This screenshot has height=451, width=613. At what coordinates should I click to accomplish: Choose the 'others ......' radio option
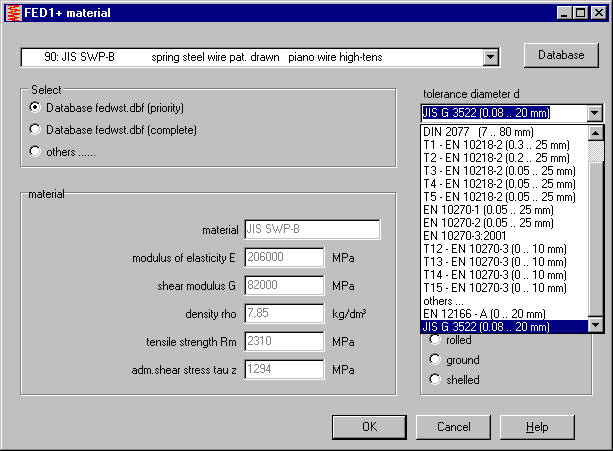[x=36, y=152]
